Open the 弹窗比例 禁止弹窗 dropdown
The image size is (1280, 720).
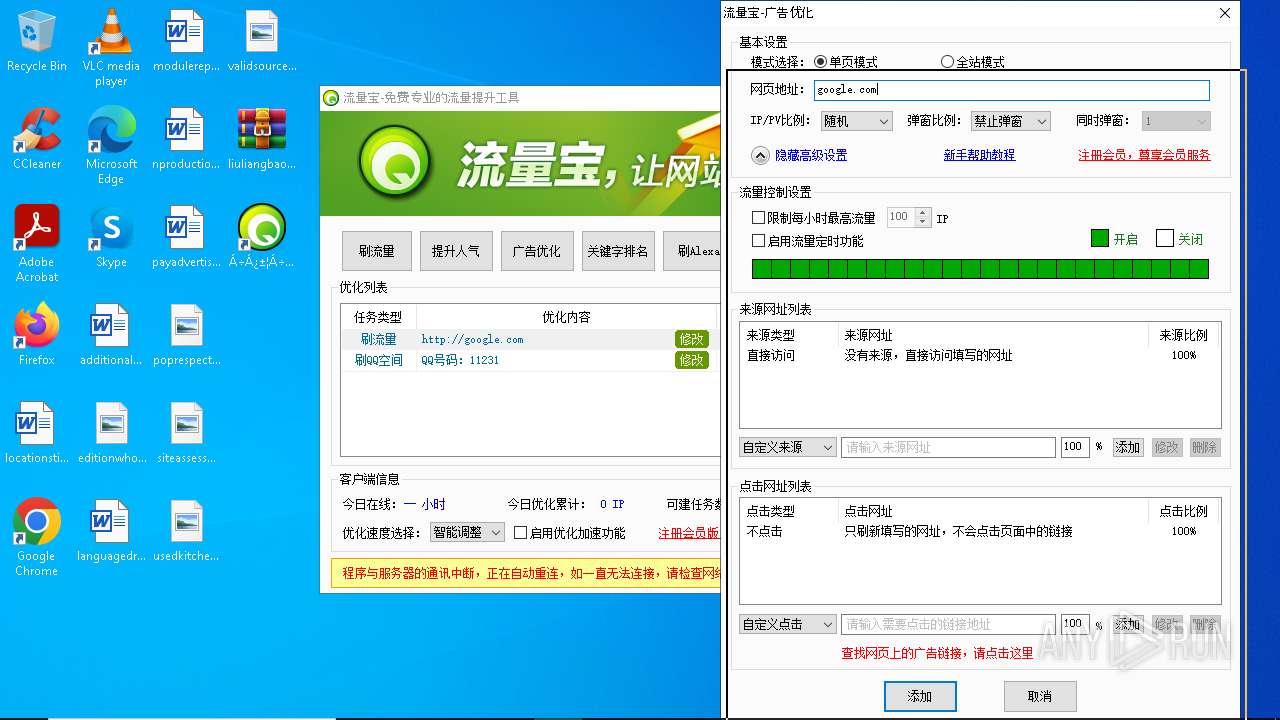[x=1010, y=121]
